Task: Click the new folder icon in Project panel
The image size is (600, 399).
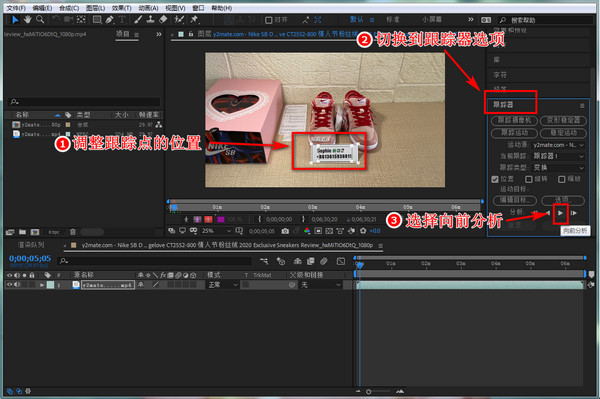Action: [x=23, y=232]
